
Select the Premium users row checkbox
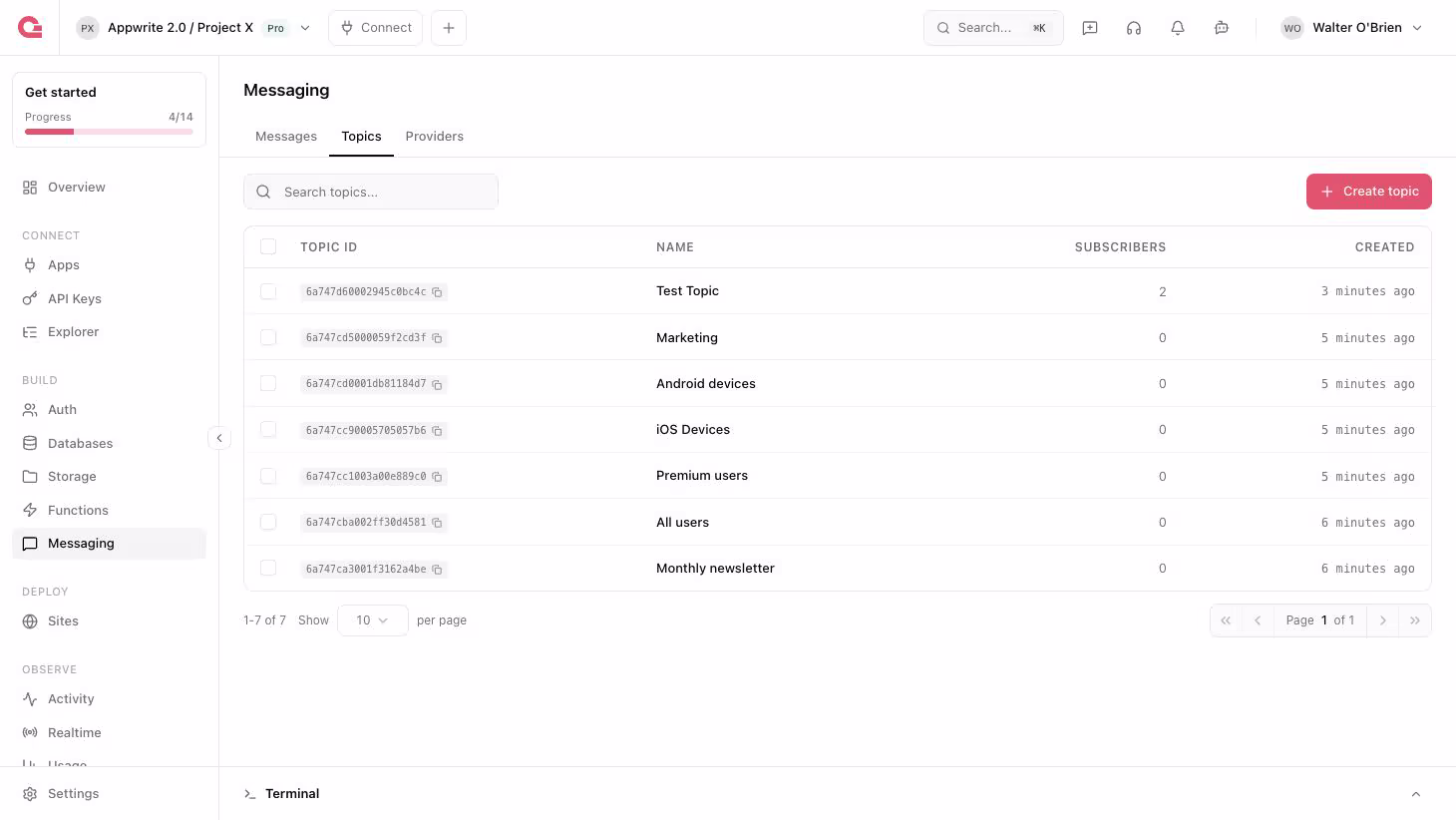coord(268,476)
